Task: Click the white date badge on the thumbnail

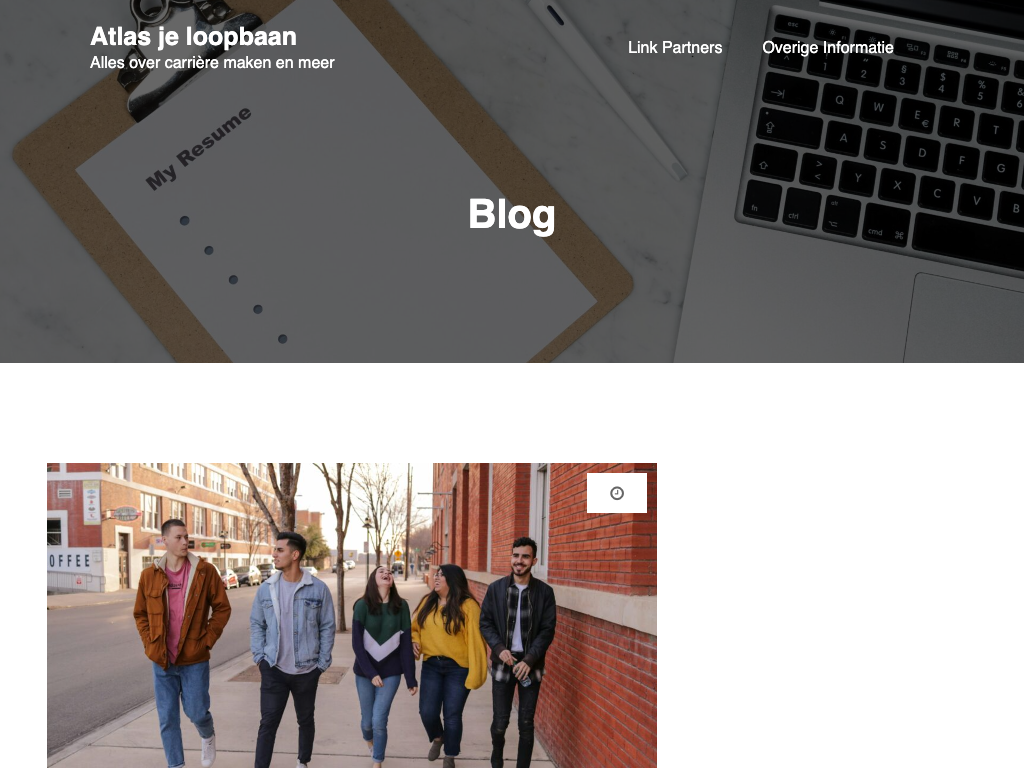Action: 616,493
